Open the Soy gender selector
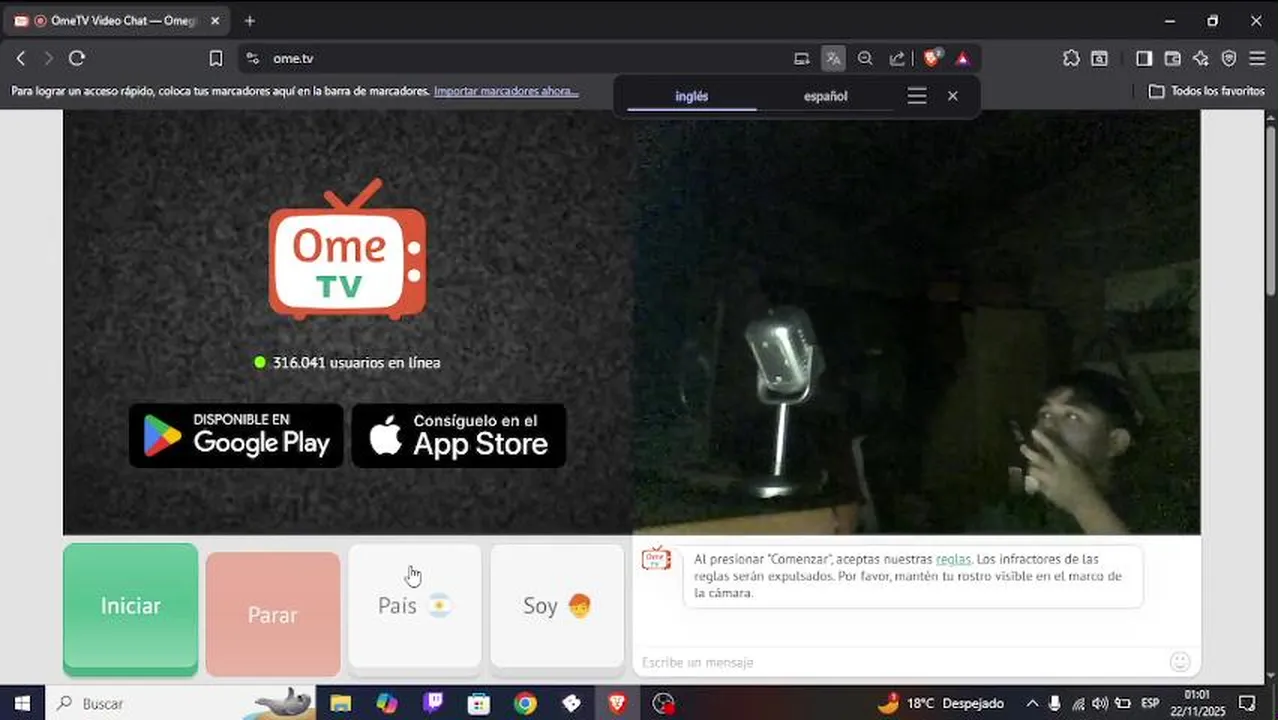The image size is (1278, 720). (557, 606)
